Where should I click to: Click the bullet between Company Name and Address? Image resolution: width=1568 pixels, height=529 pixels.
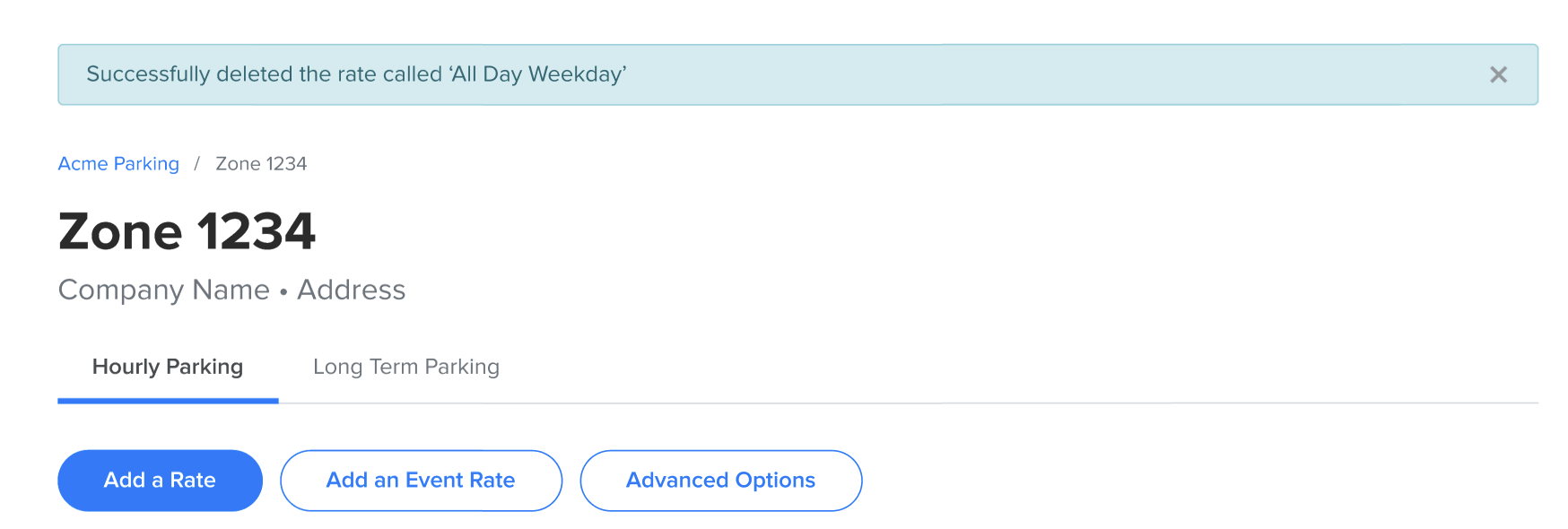point(283,291)
